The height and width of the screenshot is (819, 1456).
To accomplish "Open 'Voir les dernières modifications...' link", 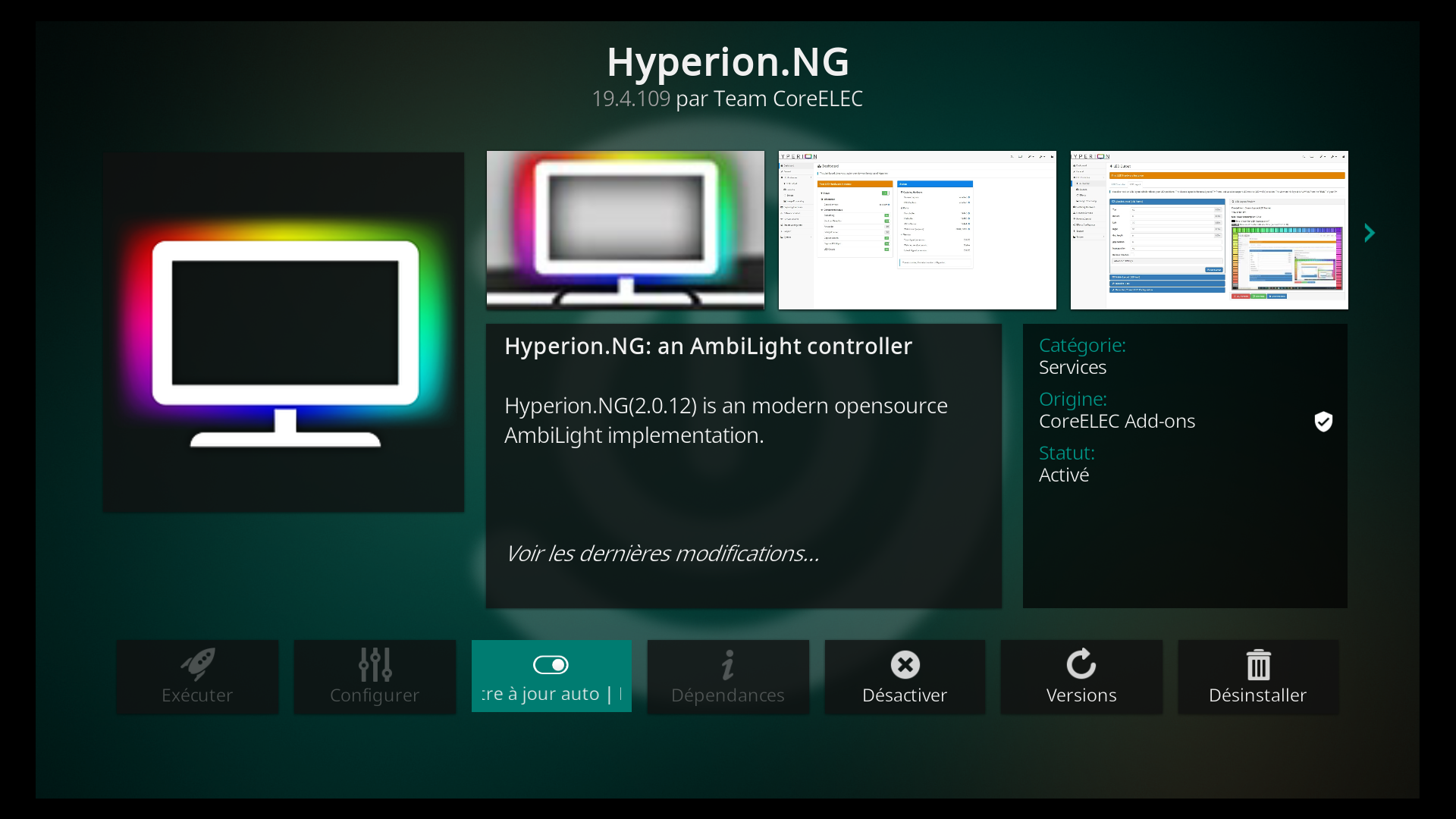I will click(x=663, y=554).
